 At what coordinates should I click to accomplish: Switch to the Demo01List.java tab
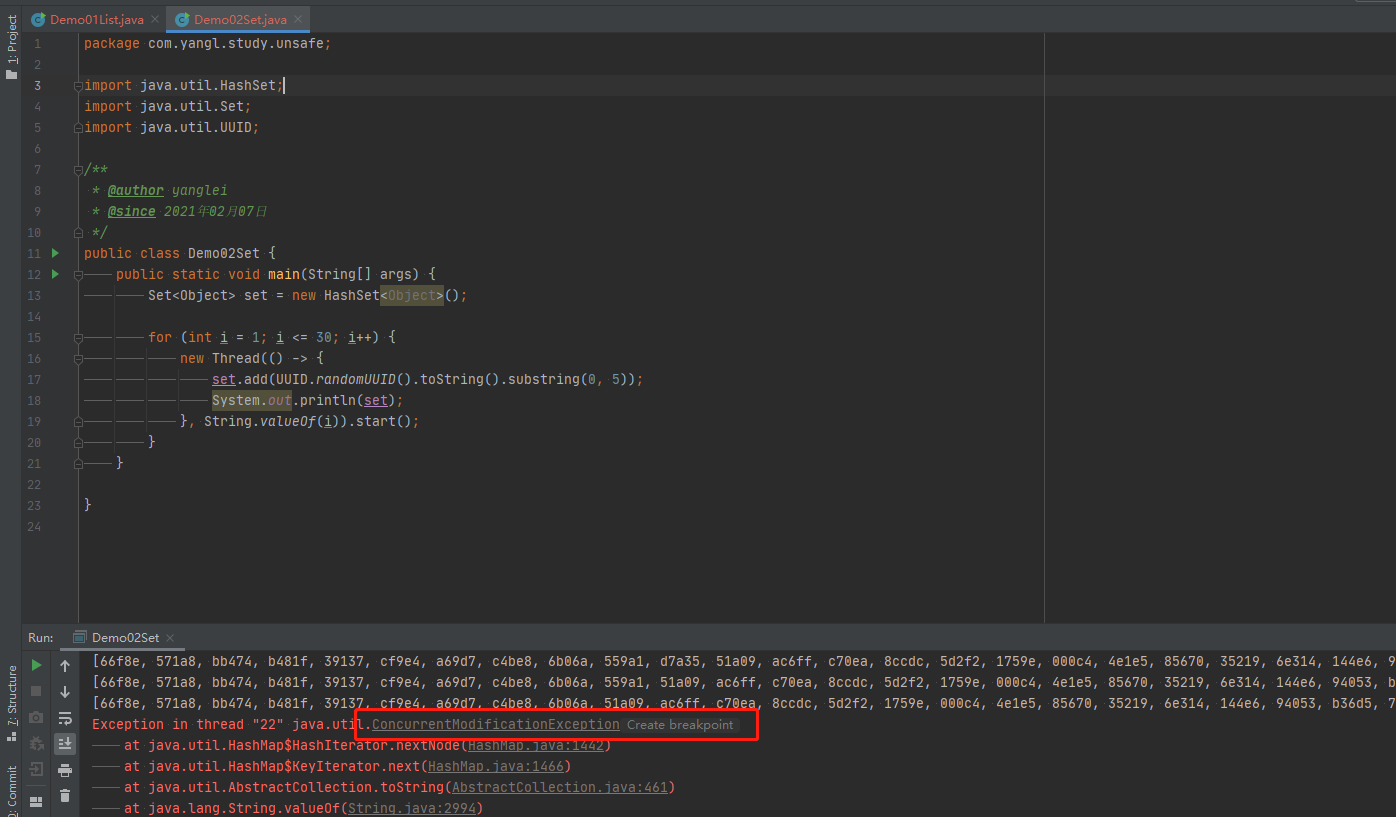[95, 19]
